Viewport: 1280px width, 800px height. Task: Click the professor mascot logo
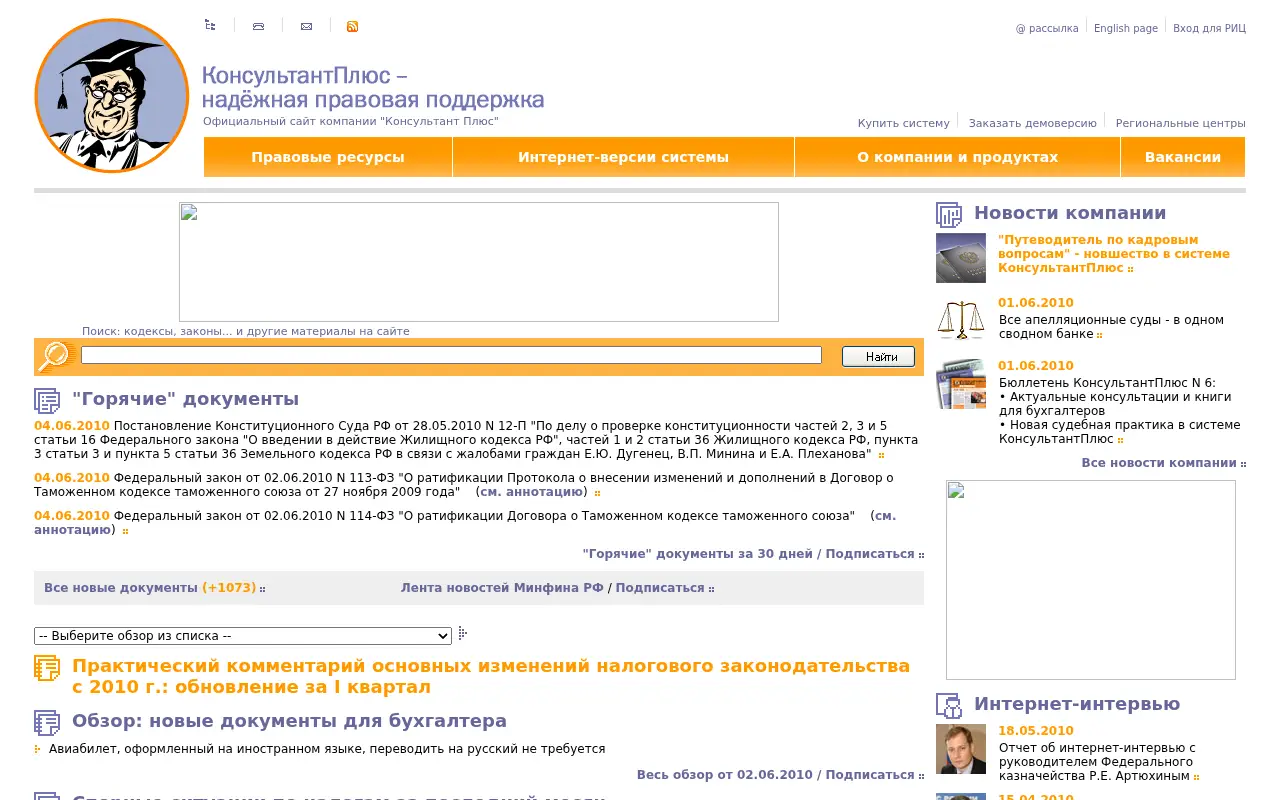[112, 96]
